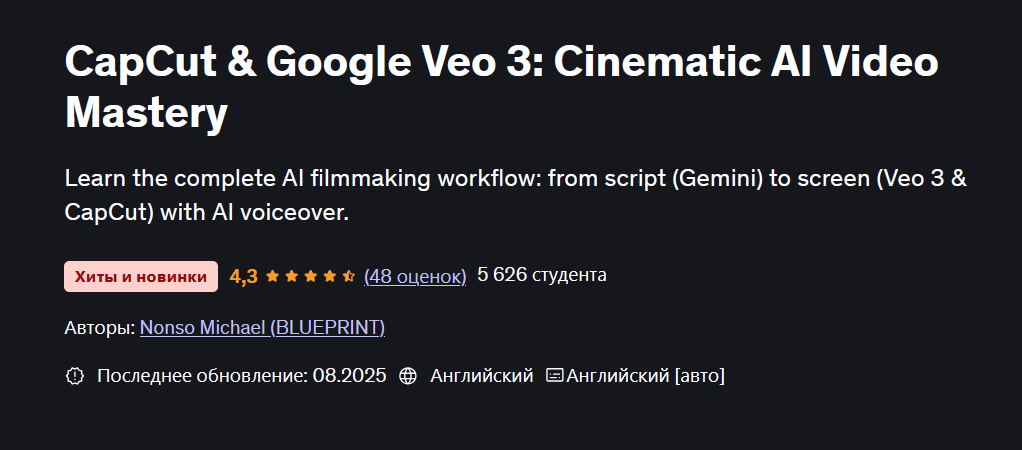Click the 4,3 rating score number
Viewport: 1022px width, 450px height.
243,276
